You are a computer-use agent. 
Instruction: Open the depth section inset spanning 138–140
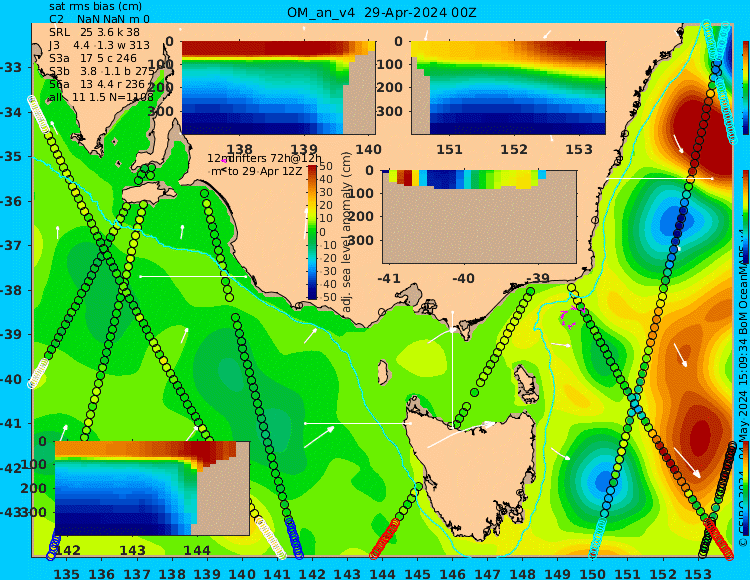tap(278, 88)
